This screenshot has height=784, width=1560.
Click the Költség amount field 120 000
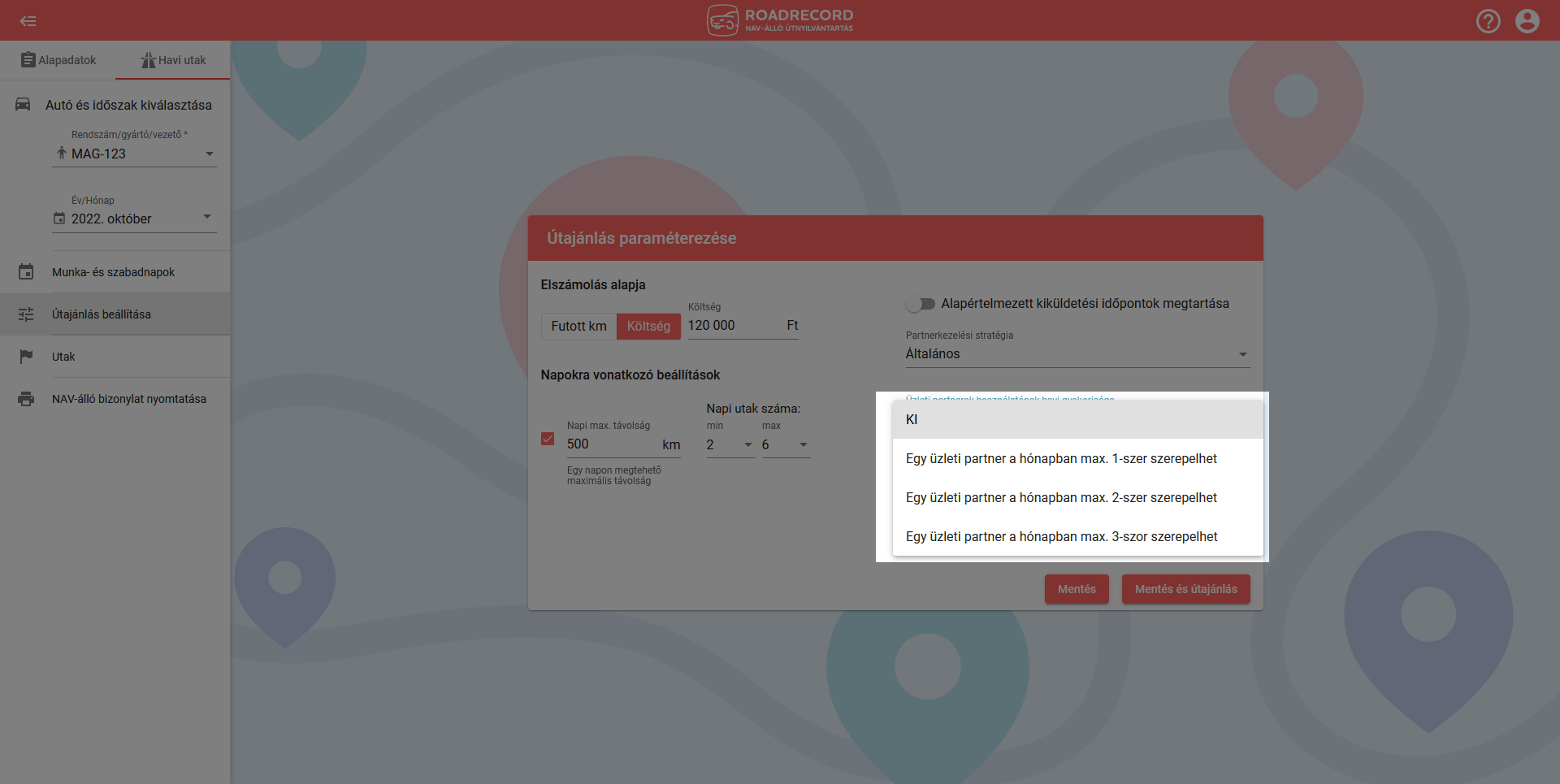(743, 326)
